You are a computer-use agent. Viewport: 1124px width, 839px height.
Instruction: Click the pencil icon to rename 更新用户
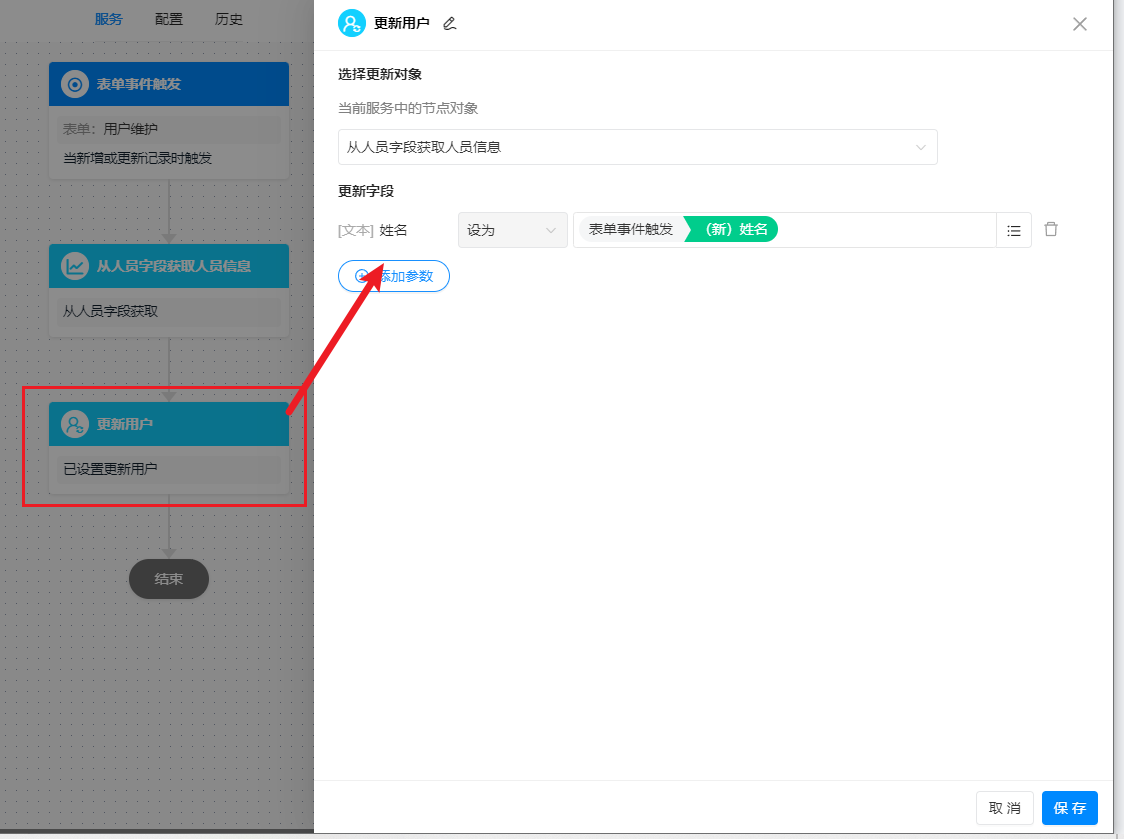[448, 23]
